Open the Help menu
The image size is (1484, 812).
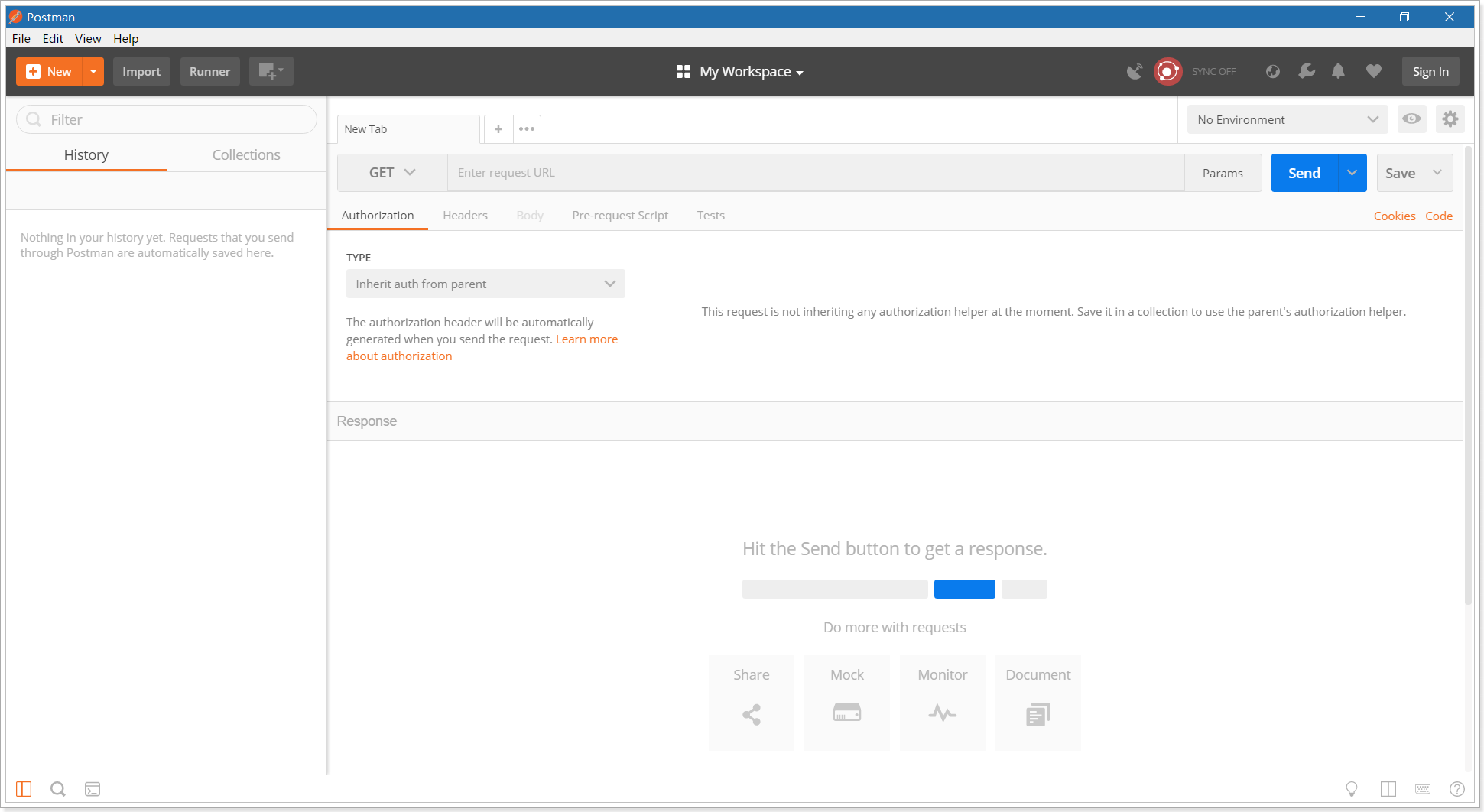pos(126,38)
